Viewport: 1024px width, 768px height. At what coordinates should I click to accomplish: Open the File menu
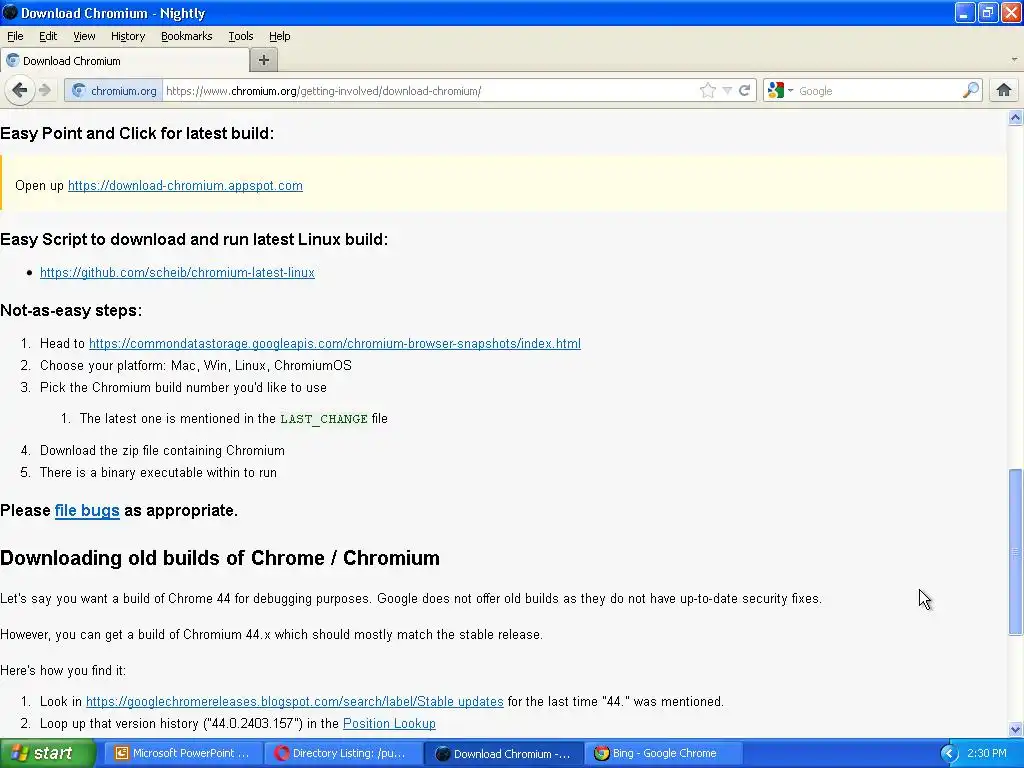tap(15, 36)
